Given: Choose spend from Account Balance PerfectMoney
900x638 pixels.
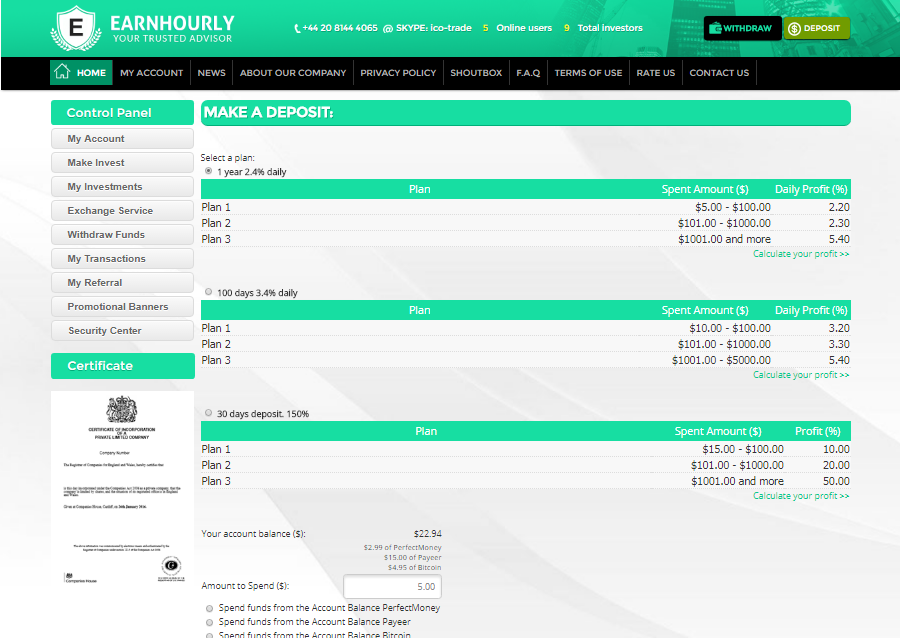Looking at the screenshot, I should (209, 608).
